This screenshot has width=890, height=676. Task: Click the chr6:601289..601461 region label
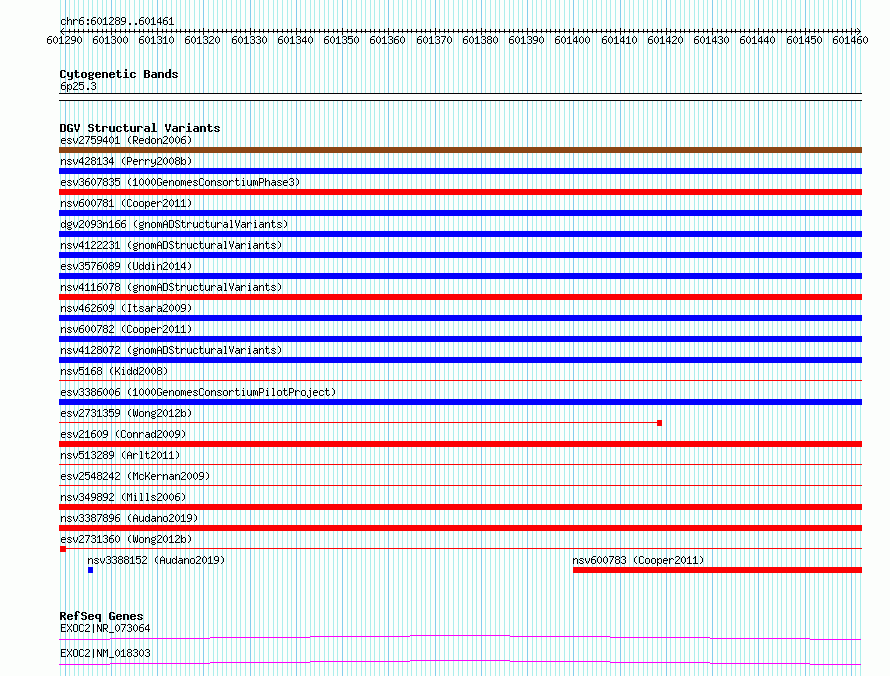click(x=117, y=22)
